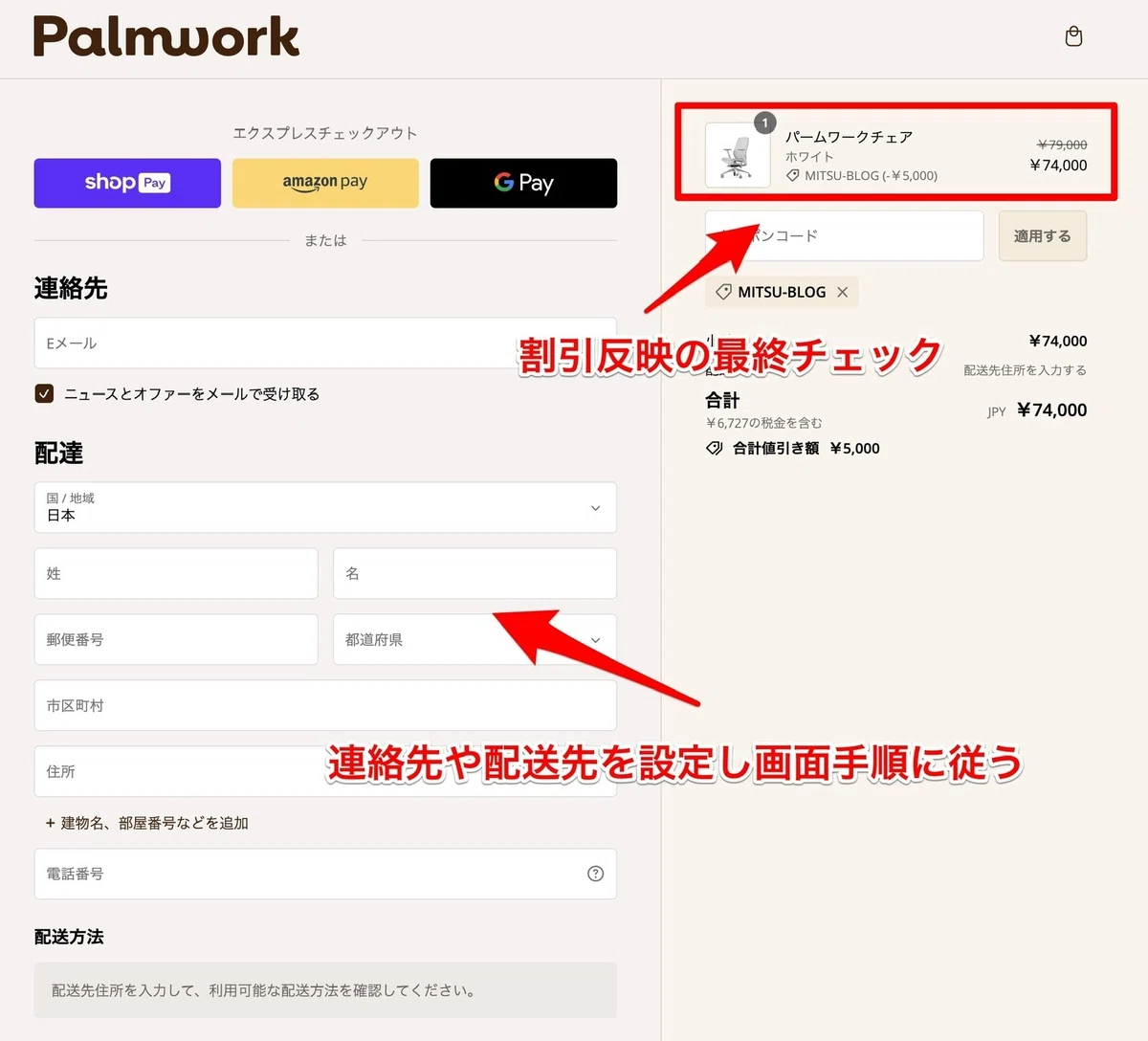Click the ホワイト color variant text
The image size is (1148, 1041).
point(809,157)
